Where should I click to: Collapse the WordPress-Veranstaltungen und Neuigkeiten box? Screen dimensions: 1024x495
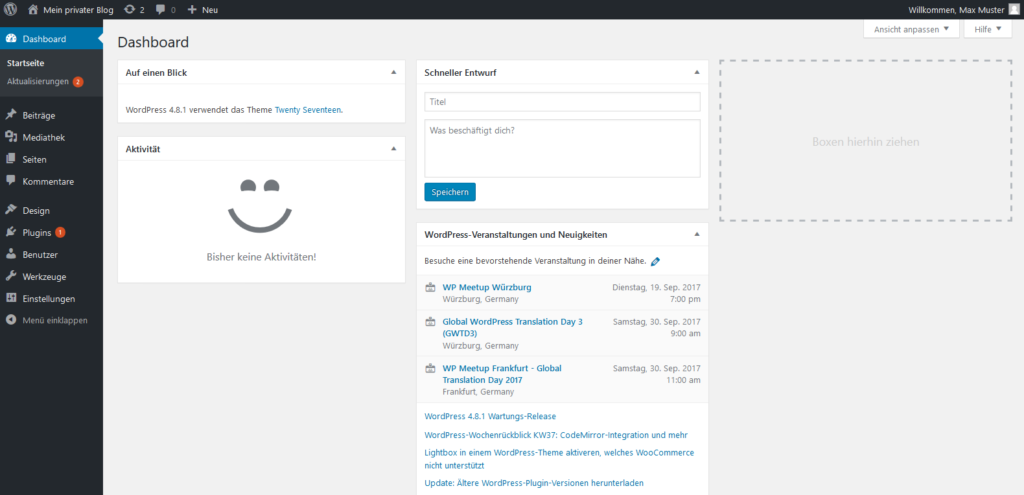[x=696, y=234]
